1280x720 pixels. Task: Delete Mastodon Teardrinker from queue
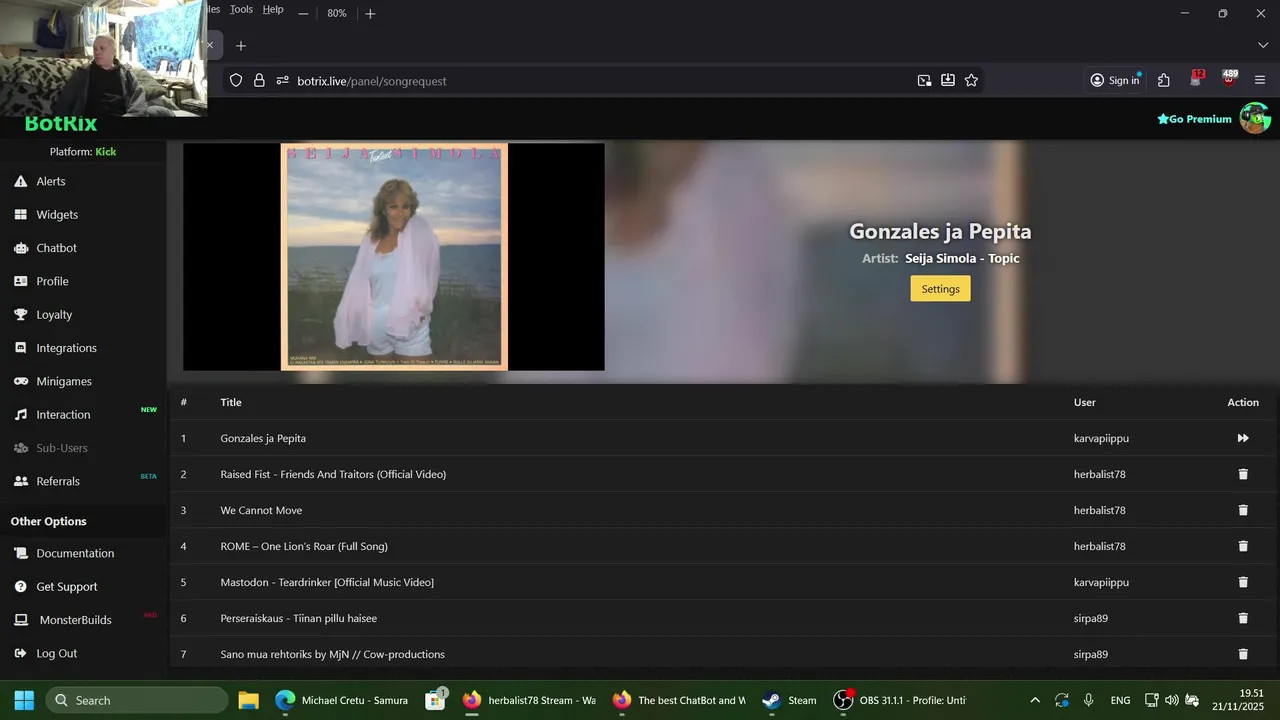1243,582
